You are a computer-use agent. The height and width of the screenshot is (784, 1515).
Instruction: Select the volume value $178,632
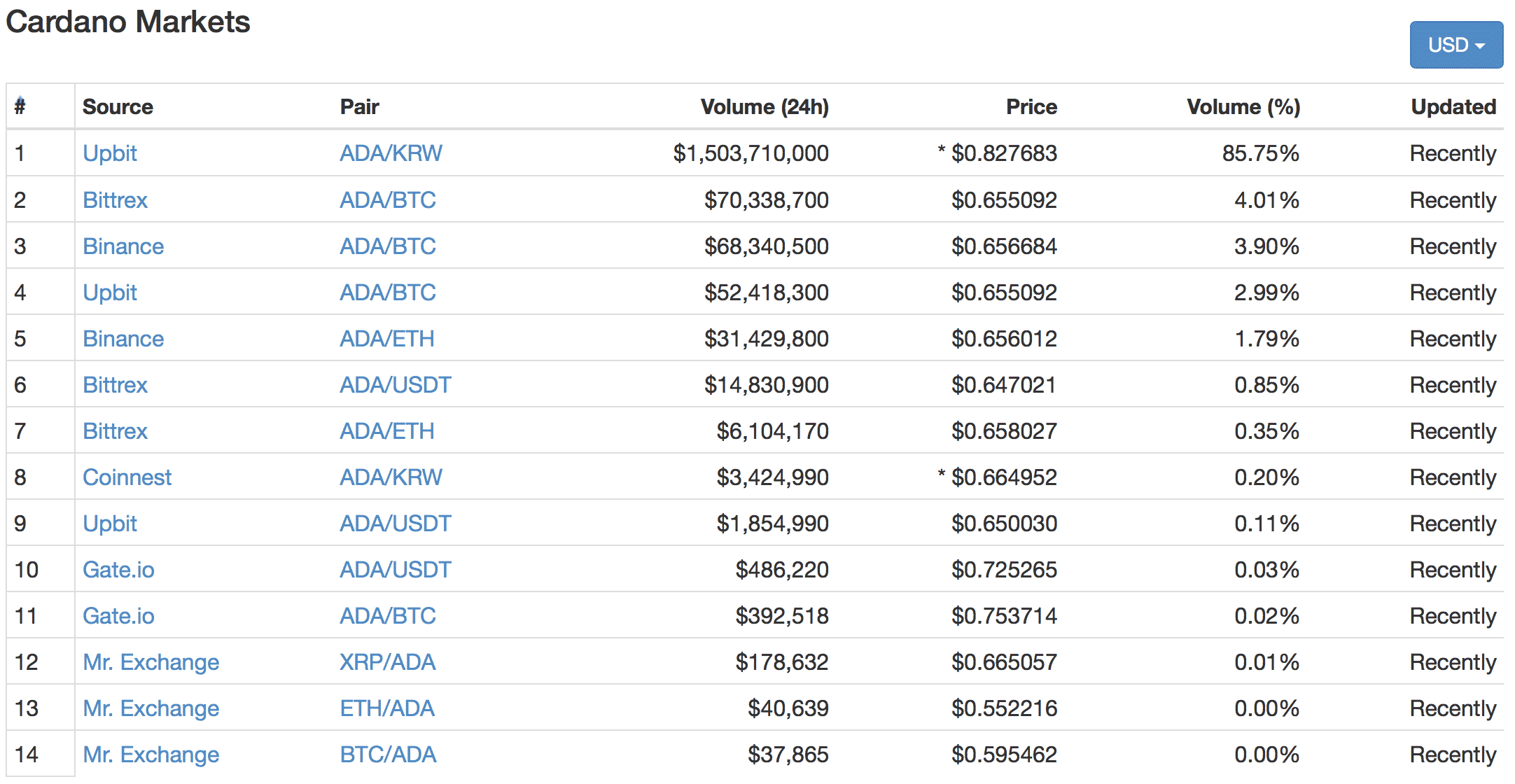click(x=782, y=662)
